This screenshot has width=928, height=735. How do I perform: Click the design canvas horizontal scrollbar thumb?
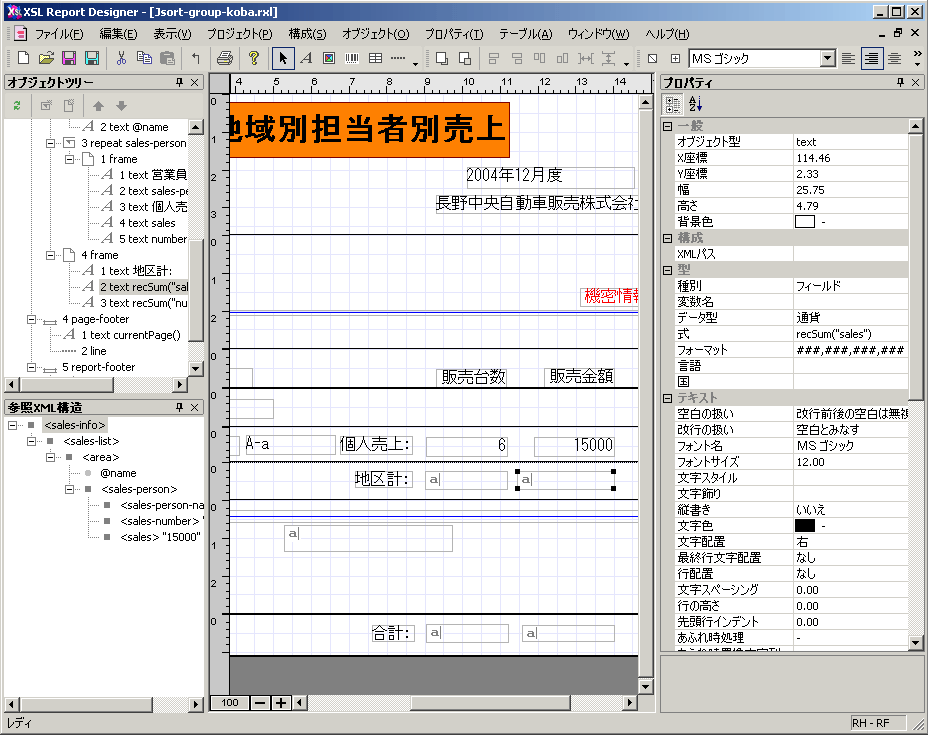[490, 702]
